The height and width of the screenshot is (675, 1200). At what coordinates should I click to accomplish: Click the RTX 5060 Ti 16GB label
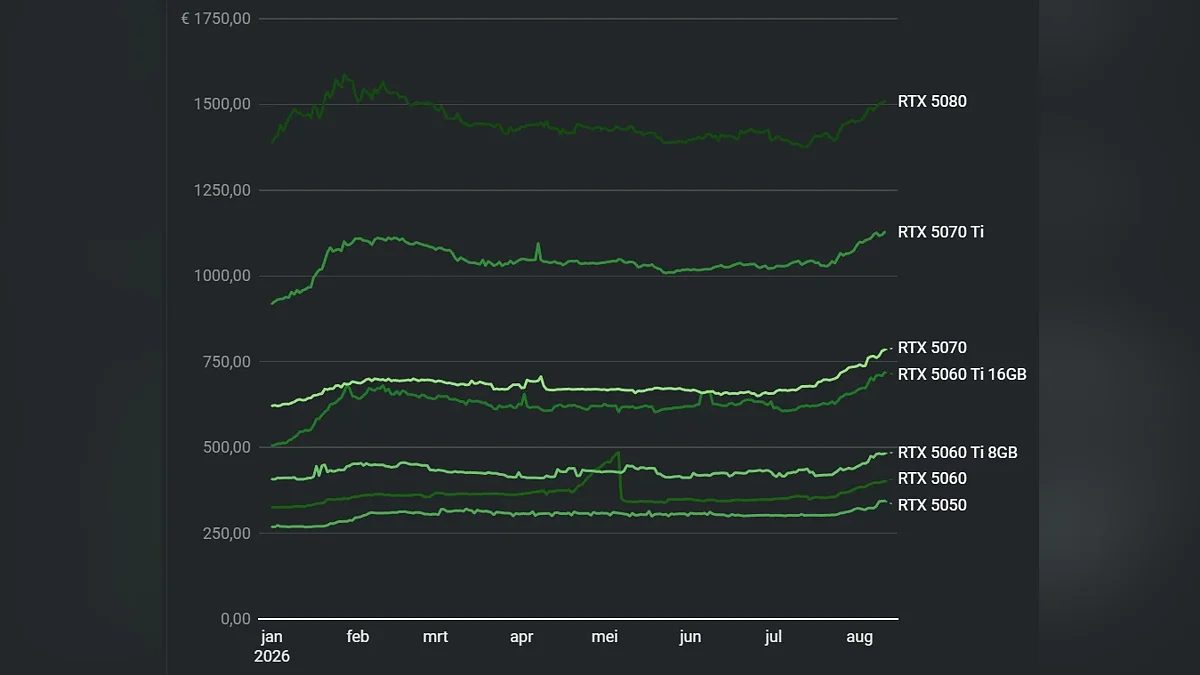pyautogui.click(x=962, y=374)
